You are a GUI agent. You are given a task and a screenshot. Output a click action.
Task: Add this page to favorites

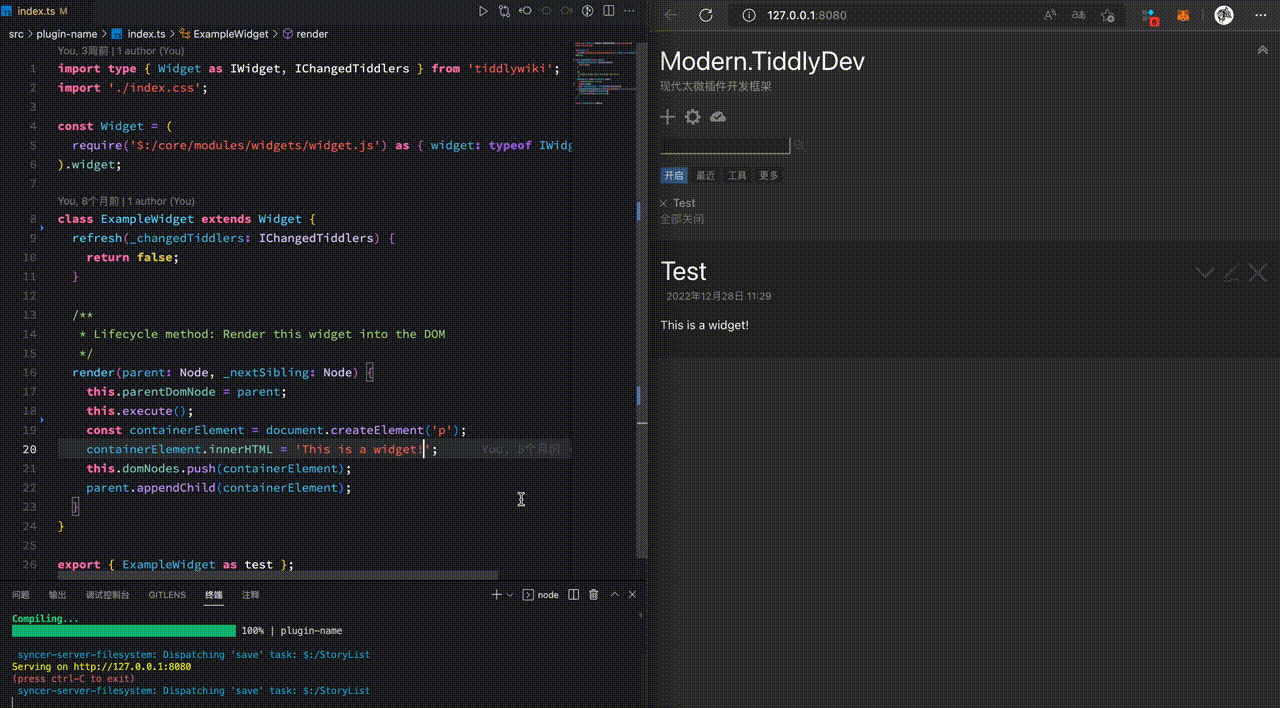point(1108,15)
